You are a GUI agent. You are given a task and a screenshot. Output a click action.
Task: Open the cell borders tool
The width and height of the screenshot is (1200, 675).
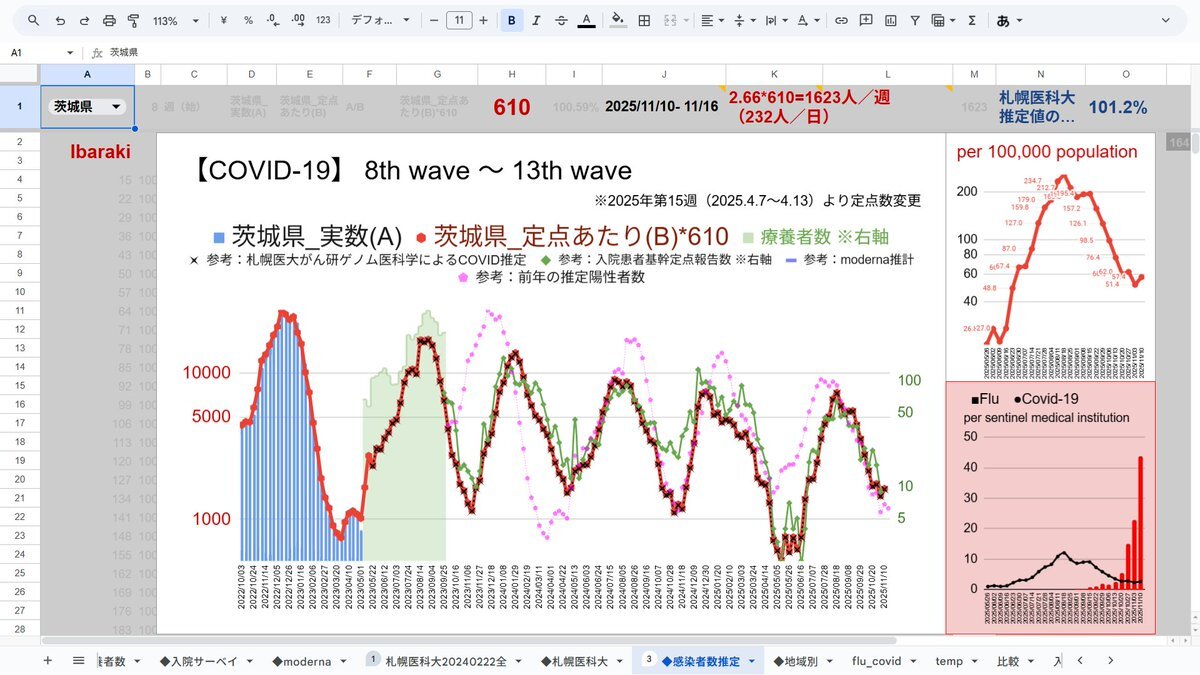pos(644,20)
